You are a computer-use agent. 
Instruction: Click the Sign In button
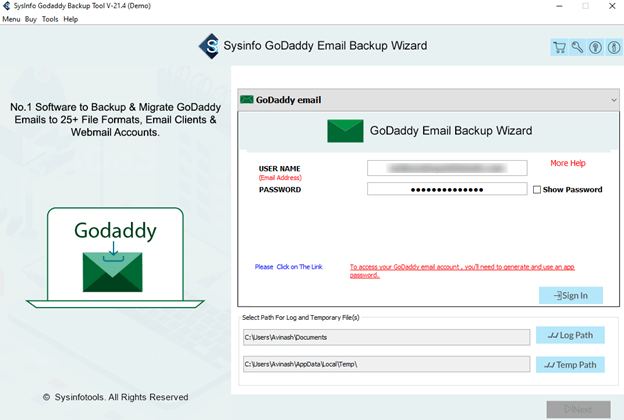pyautogui.click(x=571, y=295)
